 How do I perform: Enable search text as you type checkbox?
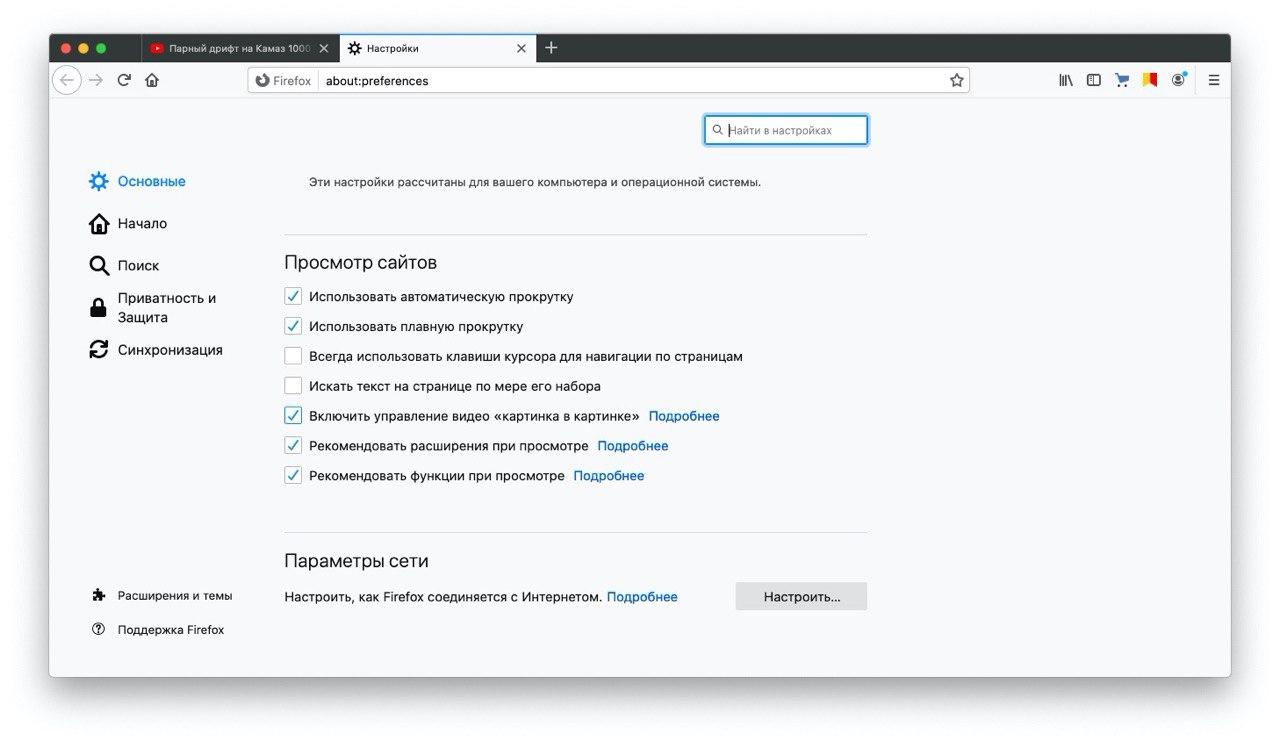tap(293, 386)
